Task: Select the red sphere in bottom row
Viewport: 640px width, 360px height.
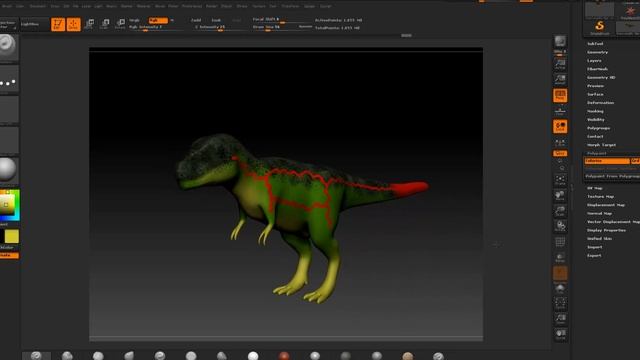Action: (x=284, y=356)
